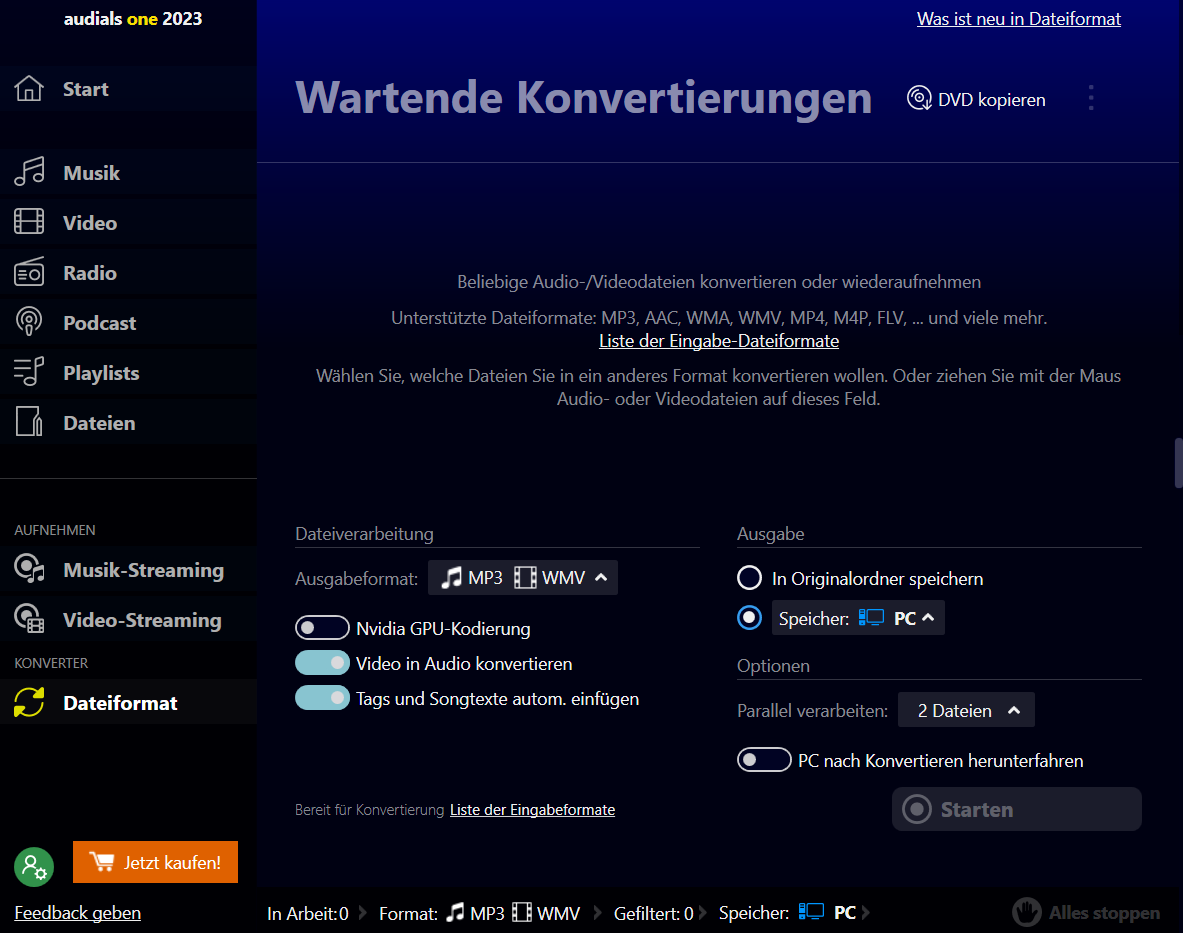Click the Podcast antenna icon
This screenshot has width=1183, height=933.
coord(29,322)
